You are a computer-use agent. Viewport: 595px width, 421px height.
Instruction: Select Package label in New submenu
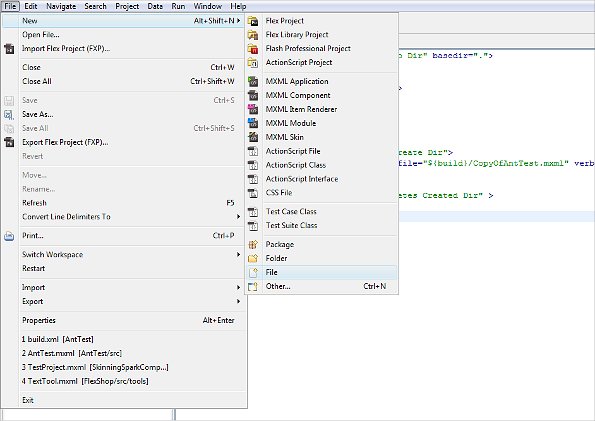(x=280, y=244)
